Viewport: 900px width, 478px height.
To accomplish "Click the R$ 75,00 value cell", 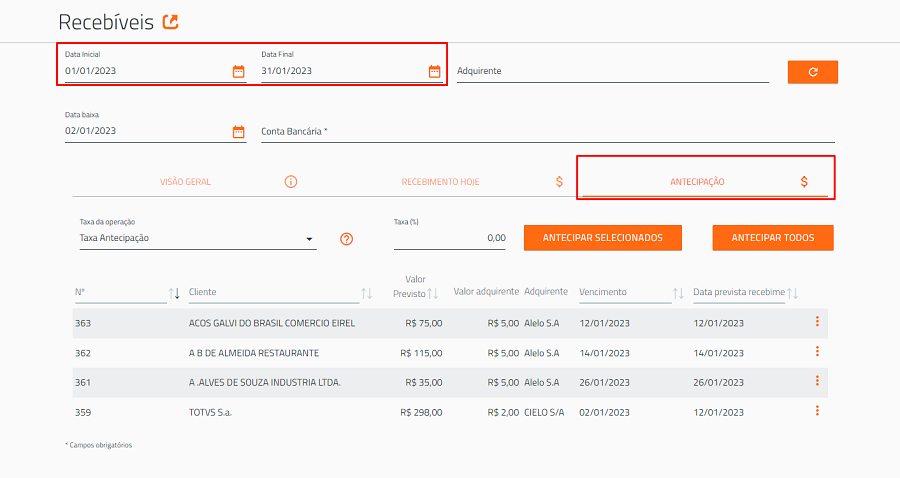I will 424,324.
